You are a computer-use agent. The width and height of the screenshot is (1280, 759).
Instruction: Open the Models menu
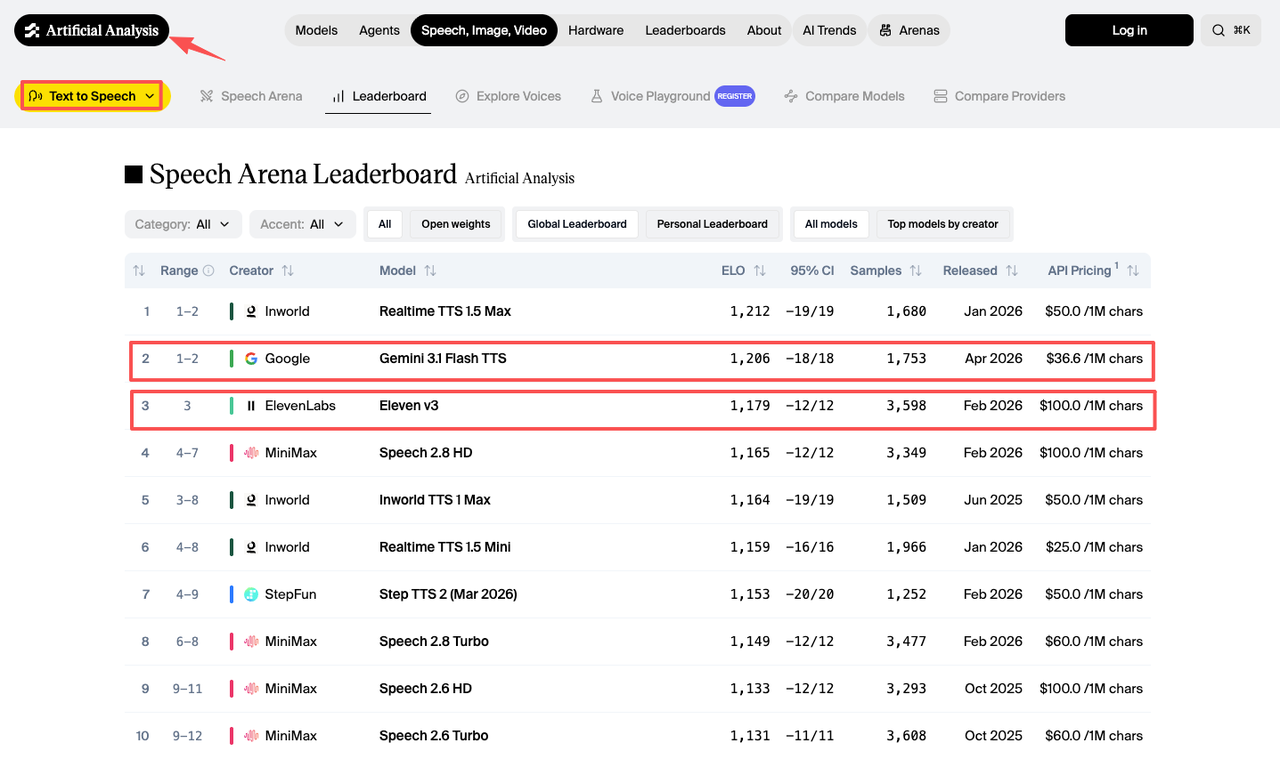click(x=316, y=30)
